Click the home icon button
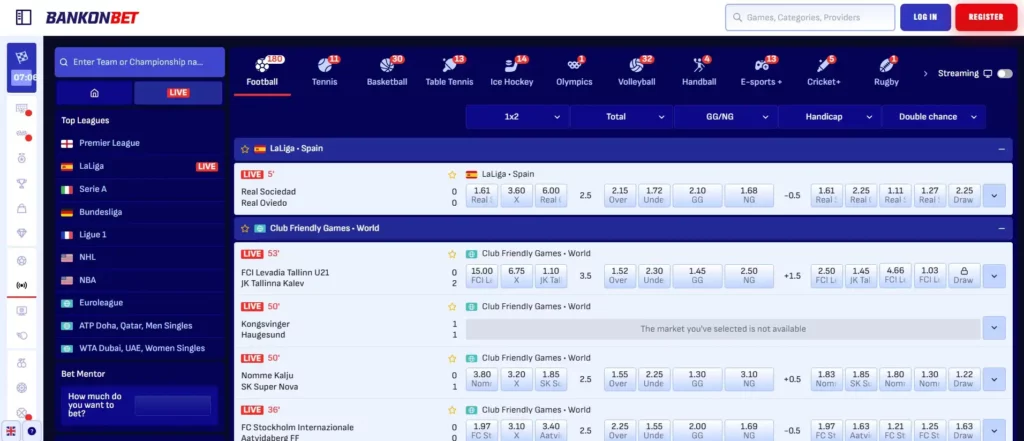 (94, 93)
